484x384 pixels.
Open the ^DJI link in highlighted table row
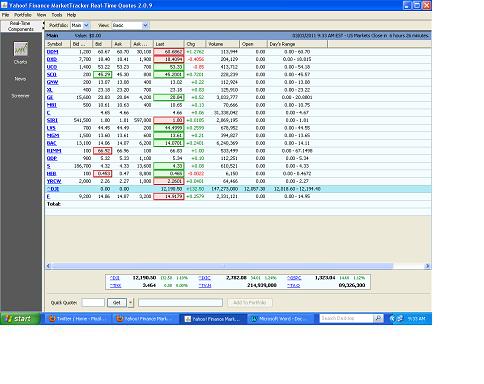pos(53,189)
